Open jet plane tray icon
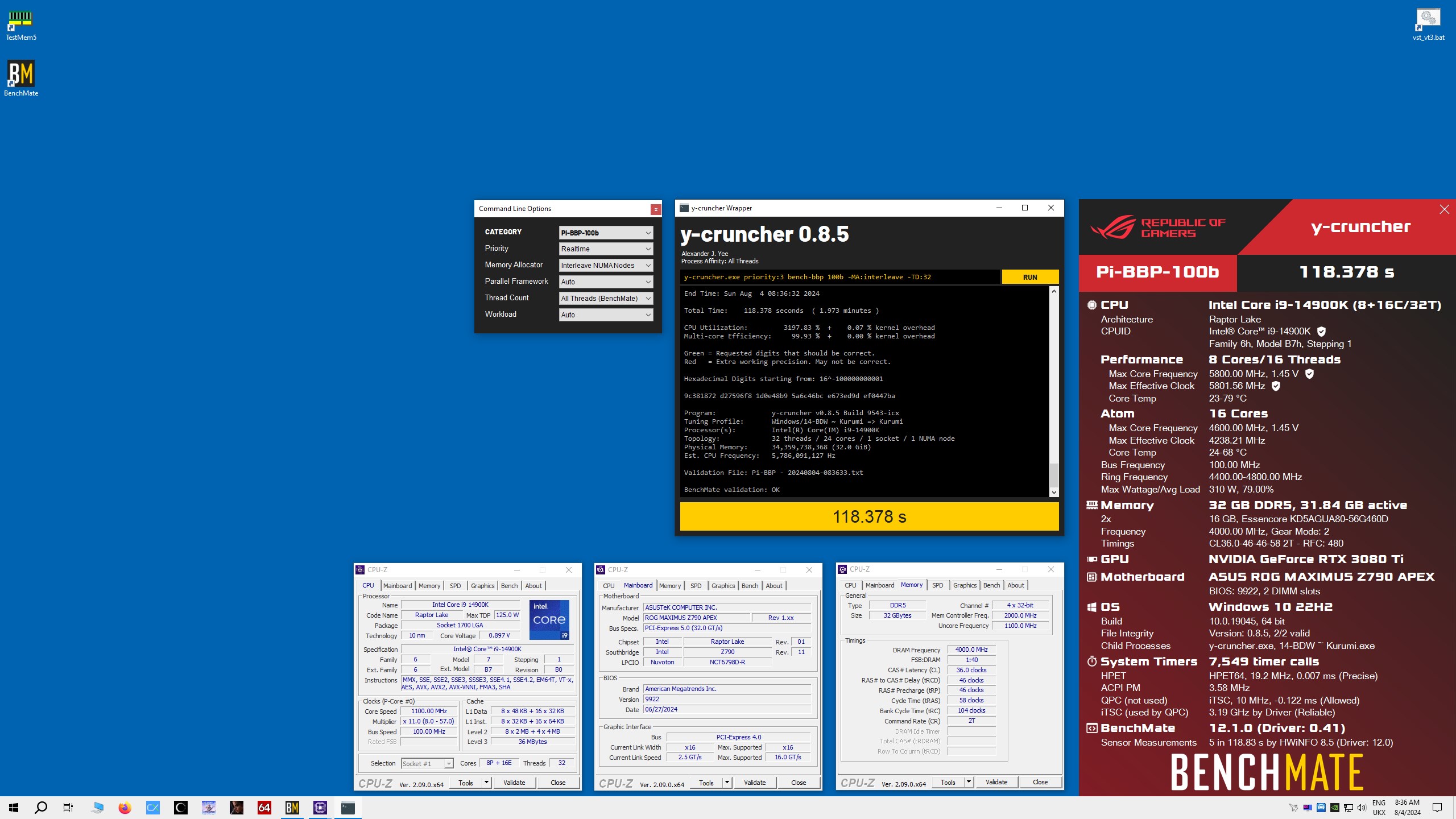The height and width of the screenshot is (819, 1456). [x=1294, y=808]
